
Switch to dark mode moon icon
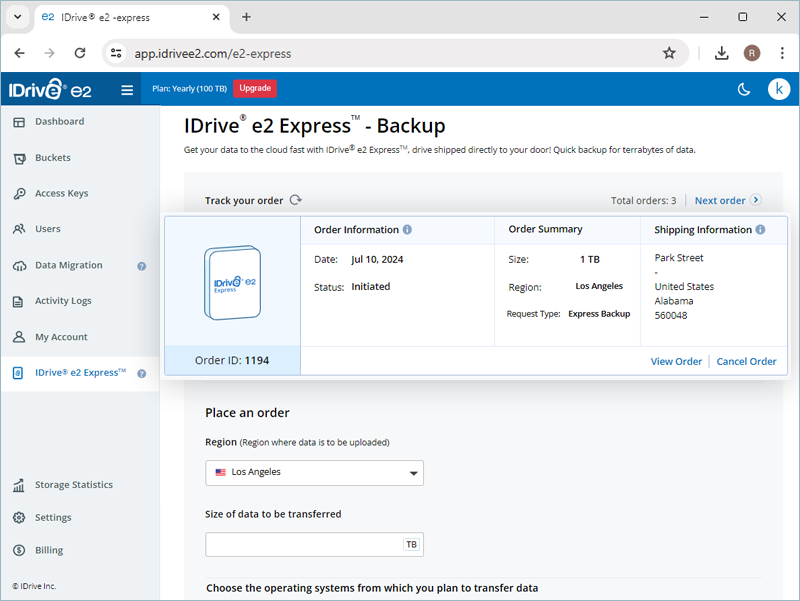[744, 89]
